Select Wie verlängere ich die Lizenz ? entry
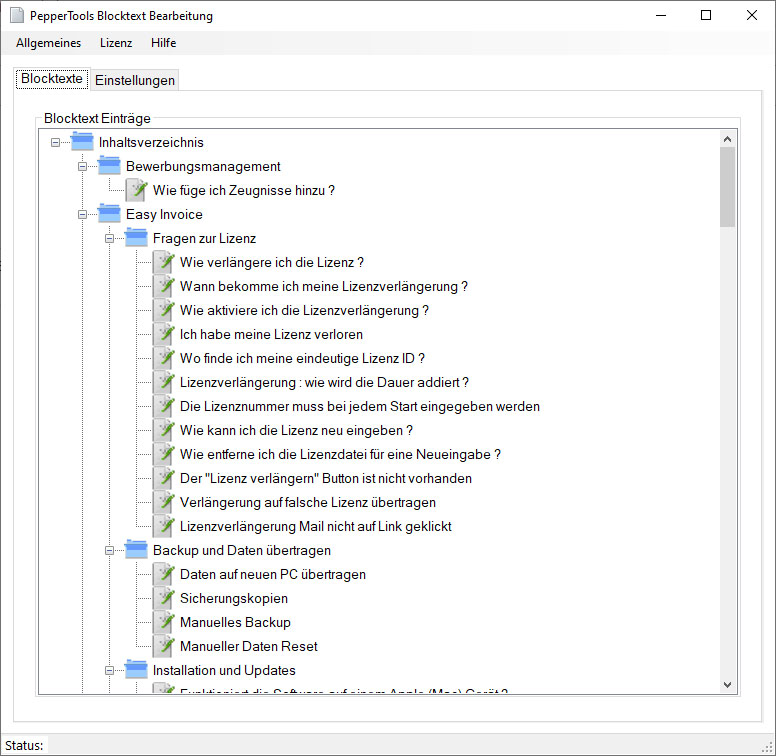Viewport: 776px width, 756px height. 272,262
